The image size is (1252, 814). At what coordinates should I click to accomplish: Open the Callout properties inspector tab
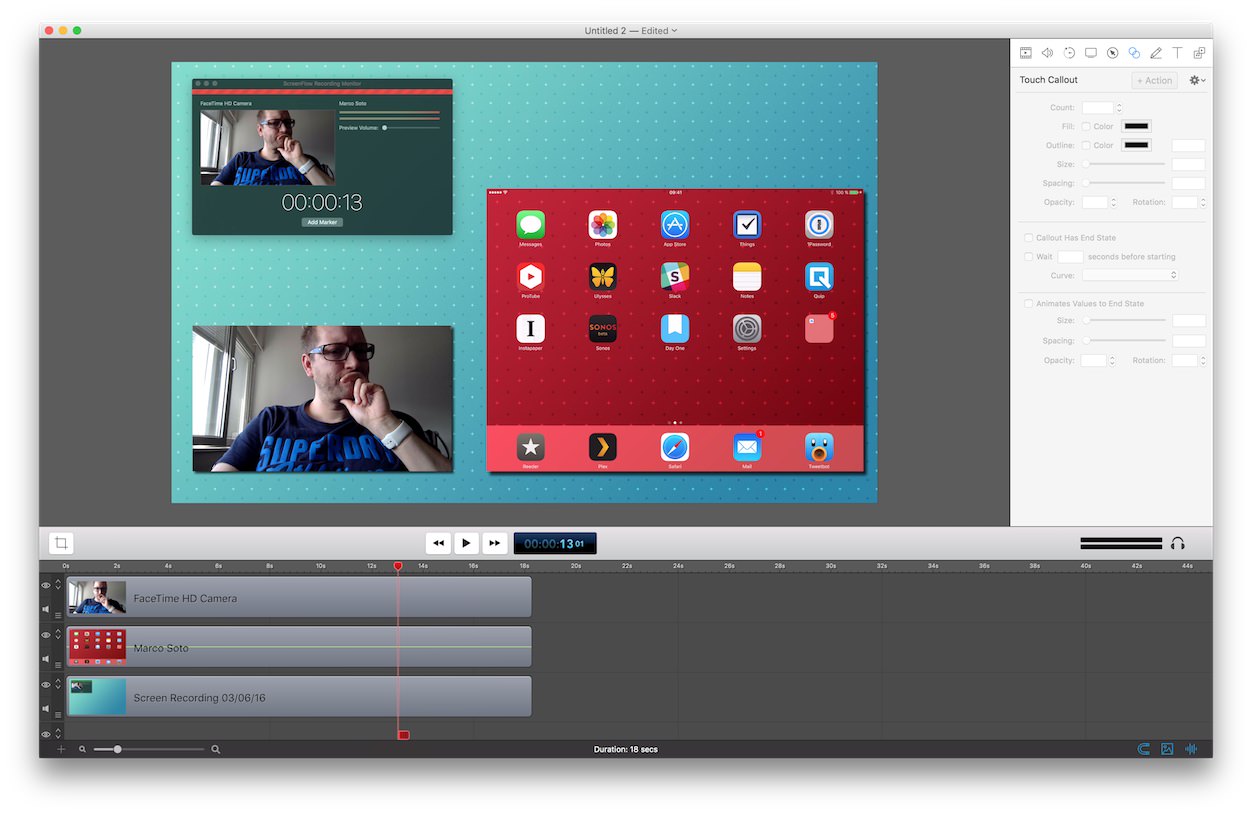(1112, 53)
